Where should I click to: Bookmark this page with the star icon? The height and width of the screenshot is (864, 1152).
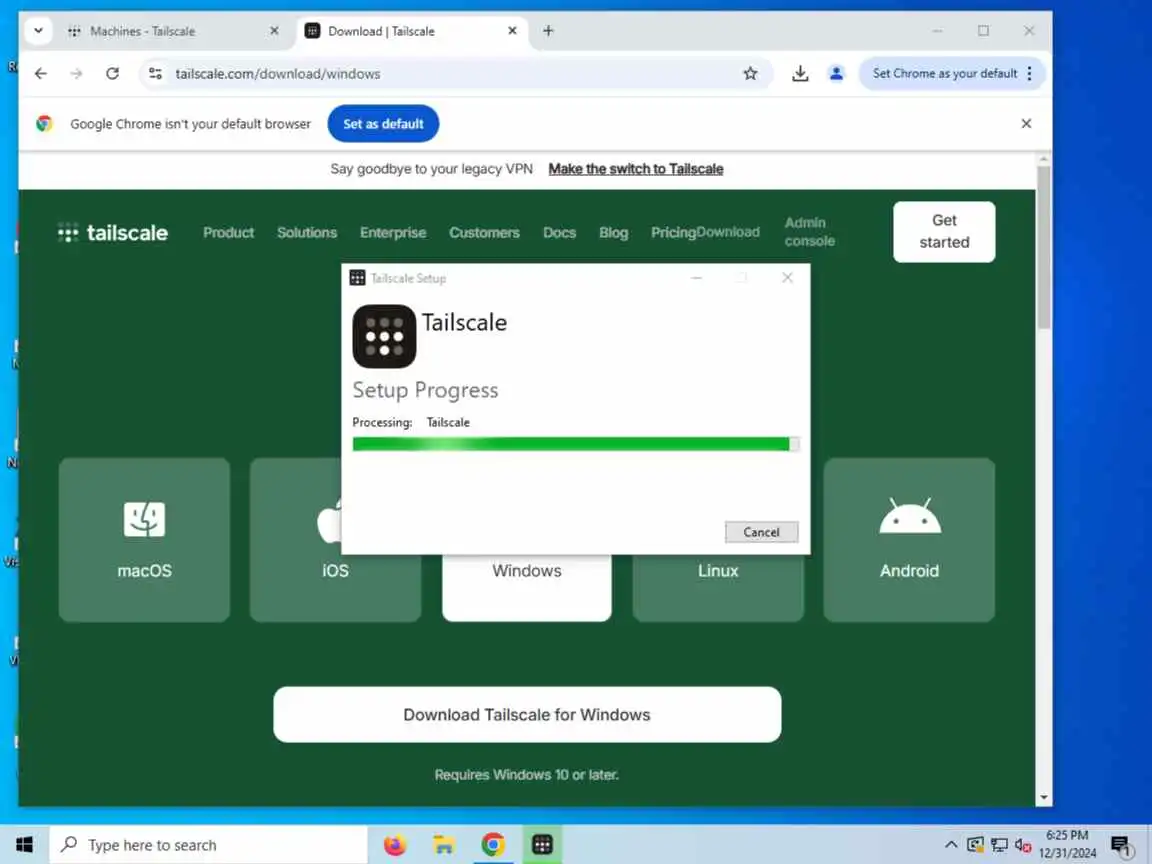click(750, 73)
